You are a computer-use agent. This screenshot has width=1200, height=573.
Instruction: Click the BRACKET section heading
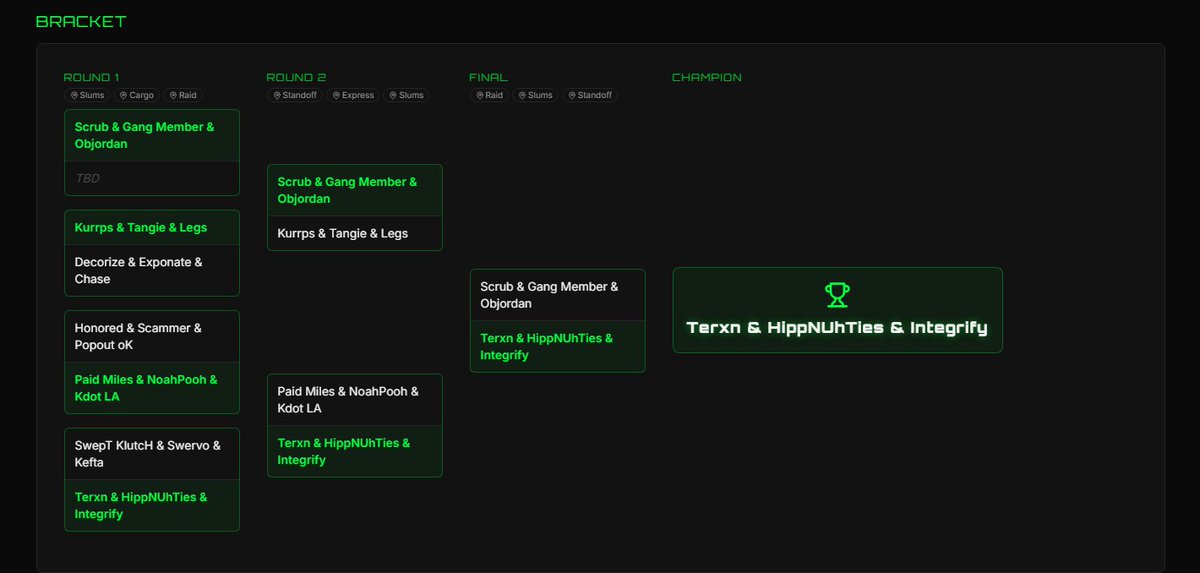(x=81, y=21)
